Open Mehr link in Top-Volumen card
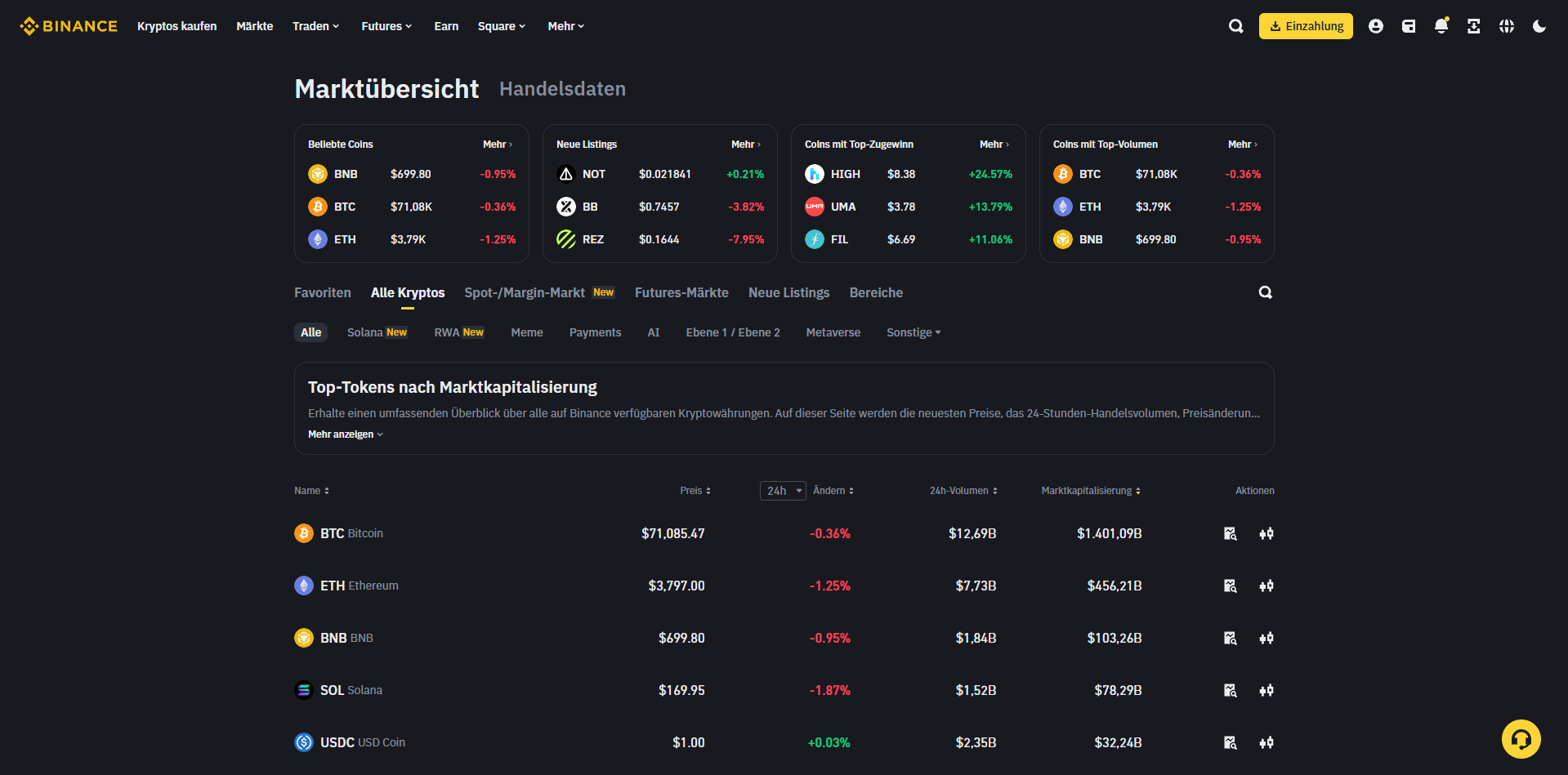The height and width of the screenshot is (775, 1568). point(1243,145)
